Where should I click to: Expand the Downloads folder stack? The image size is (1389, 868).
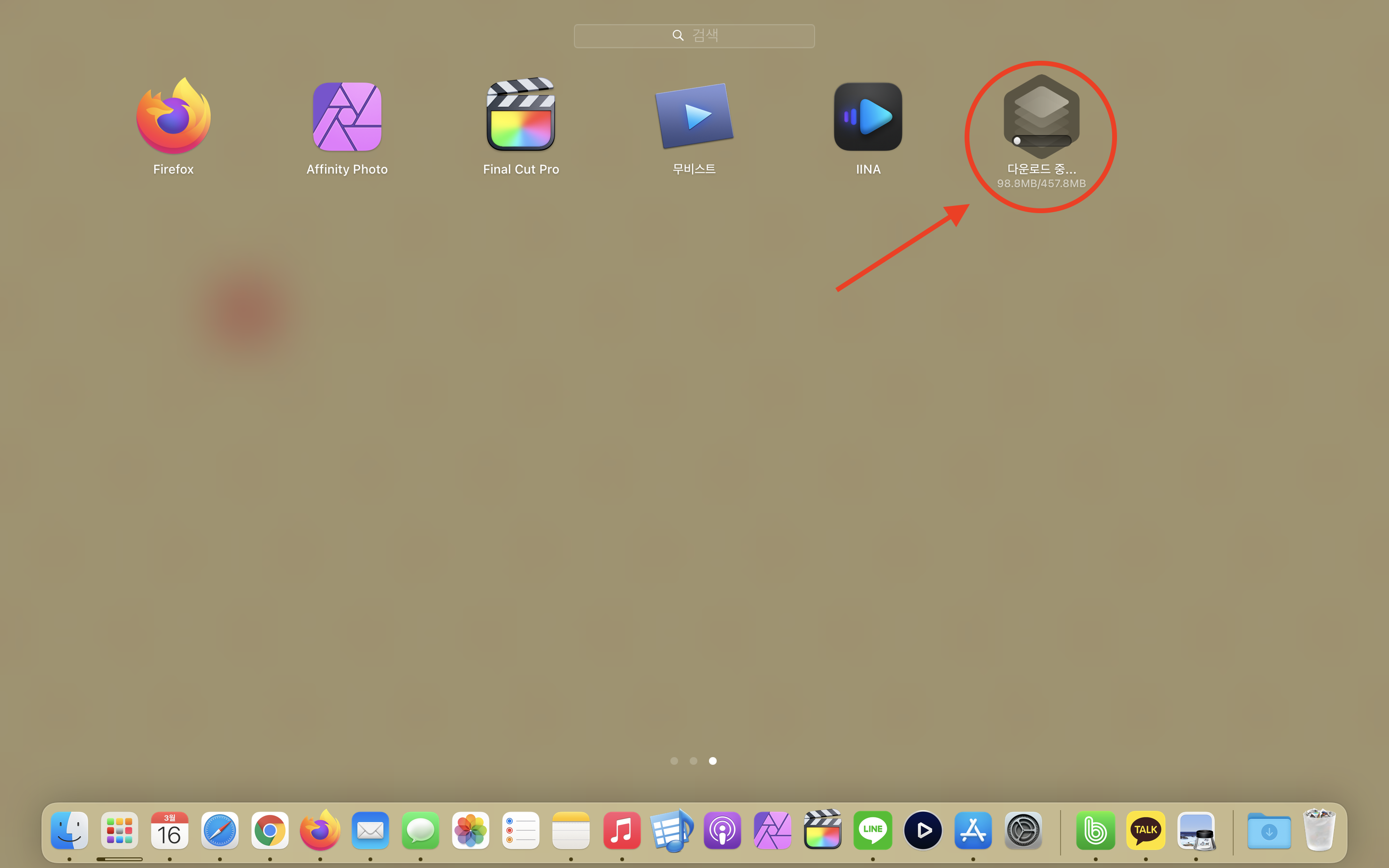[1269, 830]
